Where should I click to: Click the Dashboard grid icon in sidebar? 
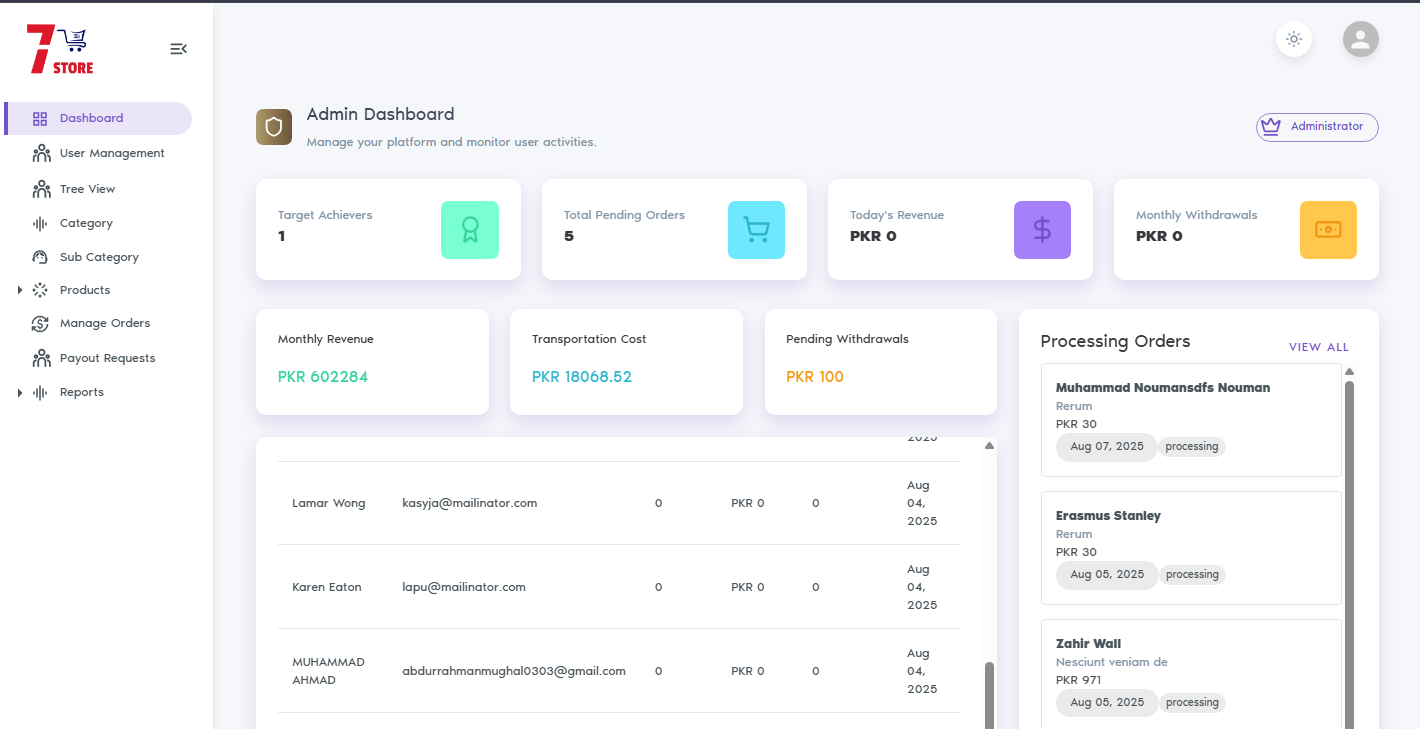coord(40,119)
